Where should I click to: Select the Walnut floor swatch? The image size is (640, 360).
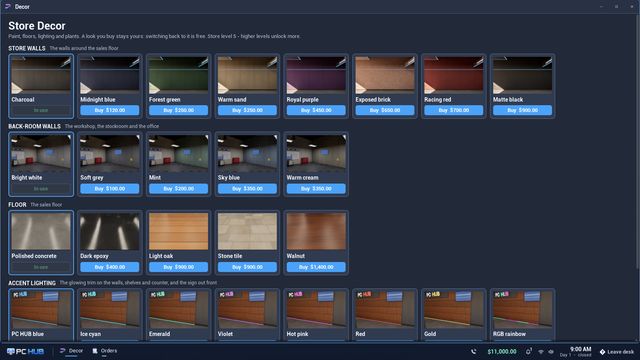[316, 231]
